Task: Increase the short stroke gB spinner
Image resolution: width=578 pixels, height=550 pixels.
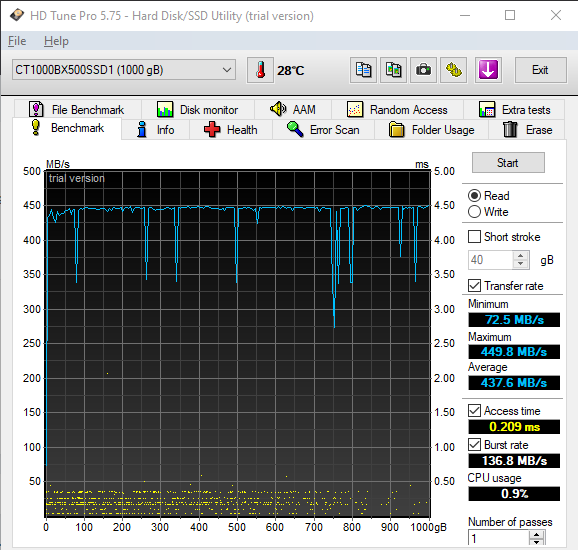Action: click(520, 256)
